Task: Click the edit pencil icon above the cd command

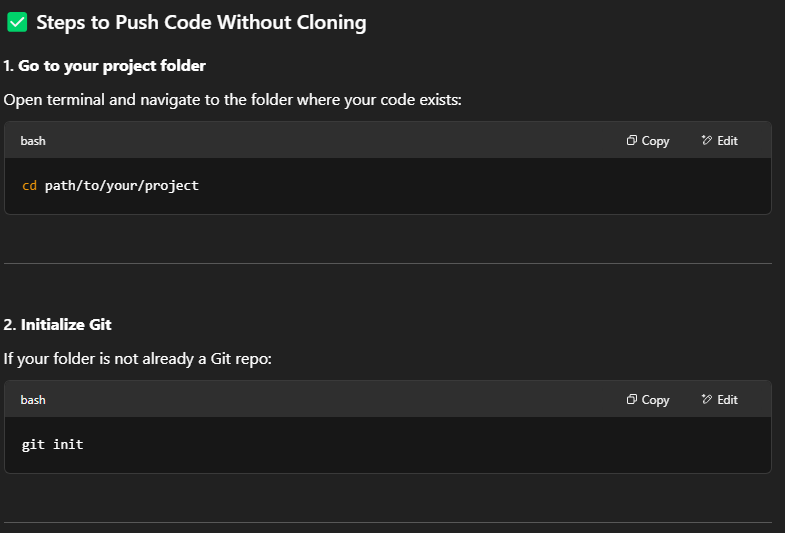Action: pyautogui.click(x=707, y=141)
